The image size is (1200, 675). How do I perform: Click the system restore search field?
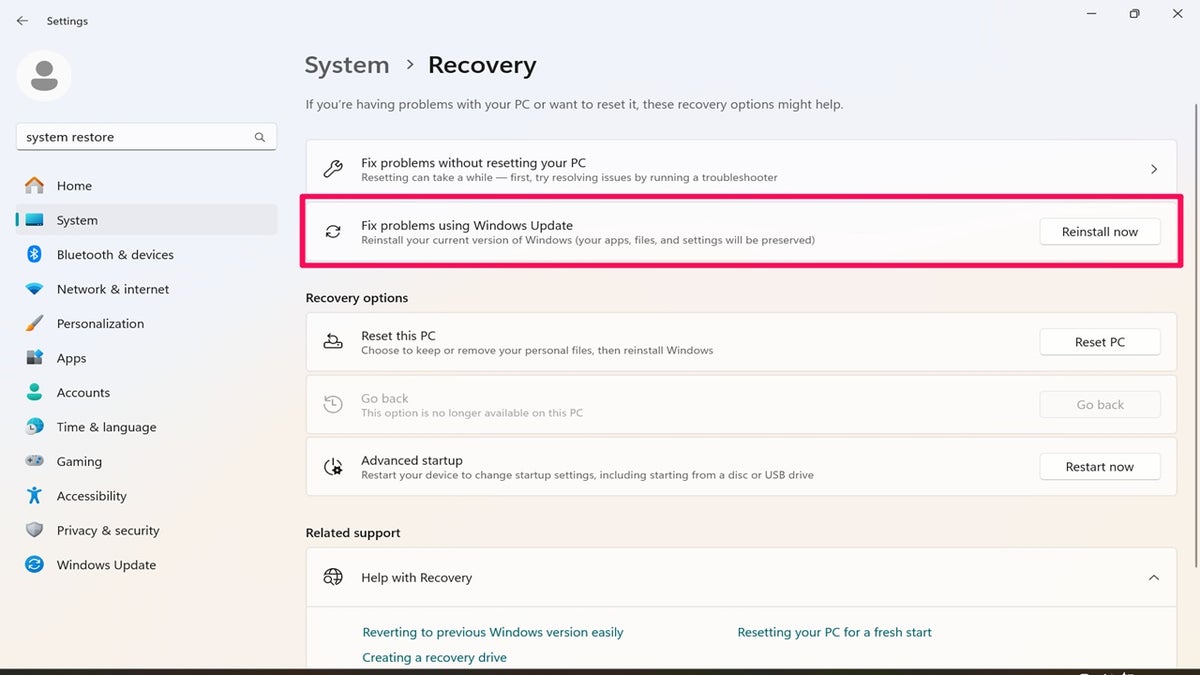(135, 137)
